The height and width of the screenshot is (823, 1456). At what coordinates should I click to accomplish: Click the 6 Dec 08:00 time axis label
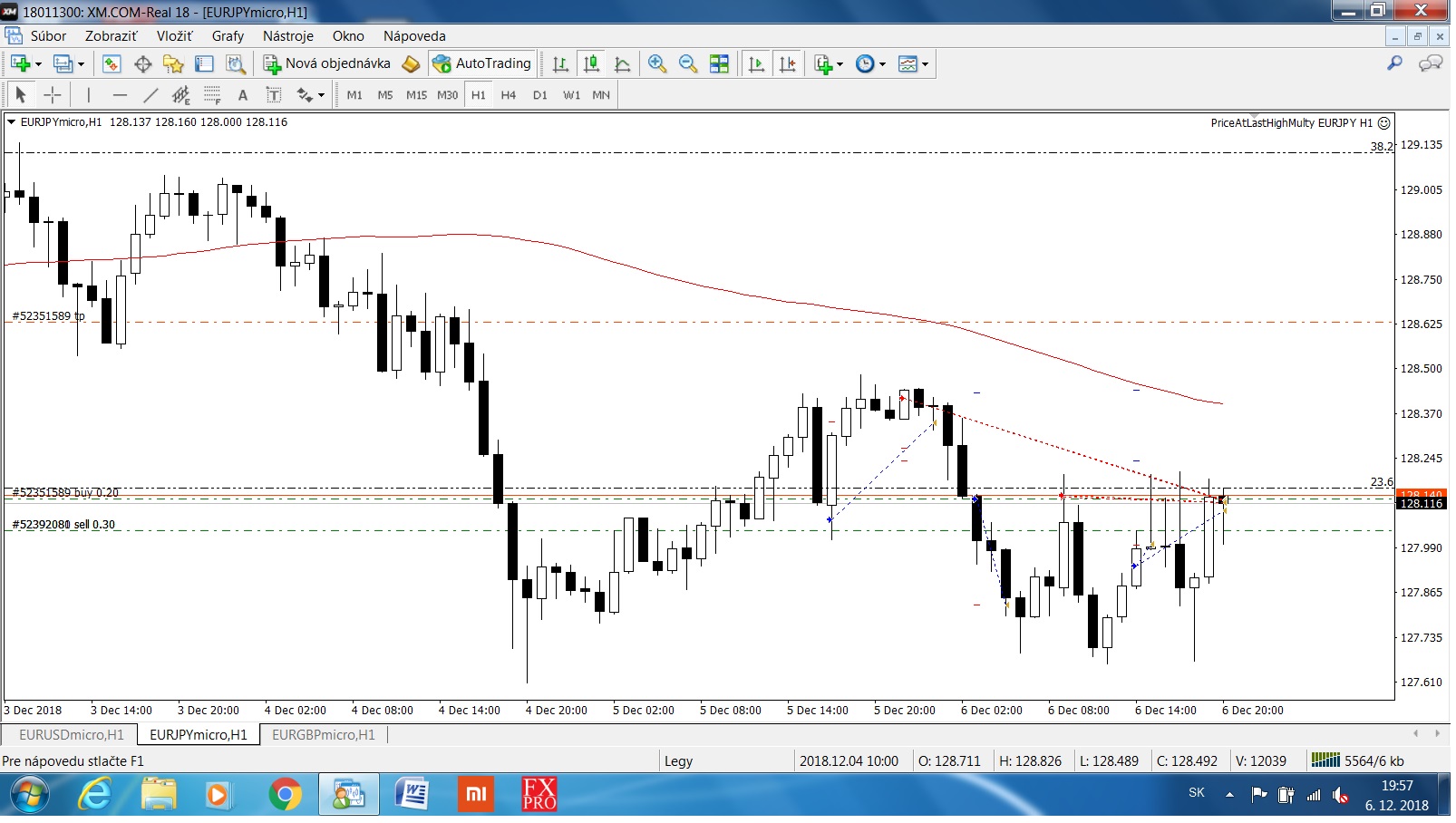tap(1078, 711)
